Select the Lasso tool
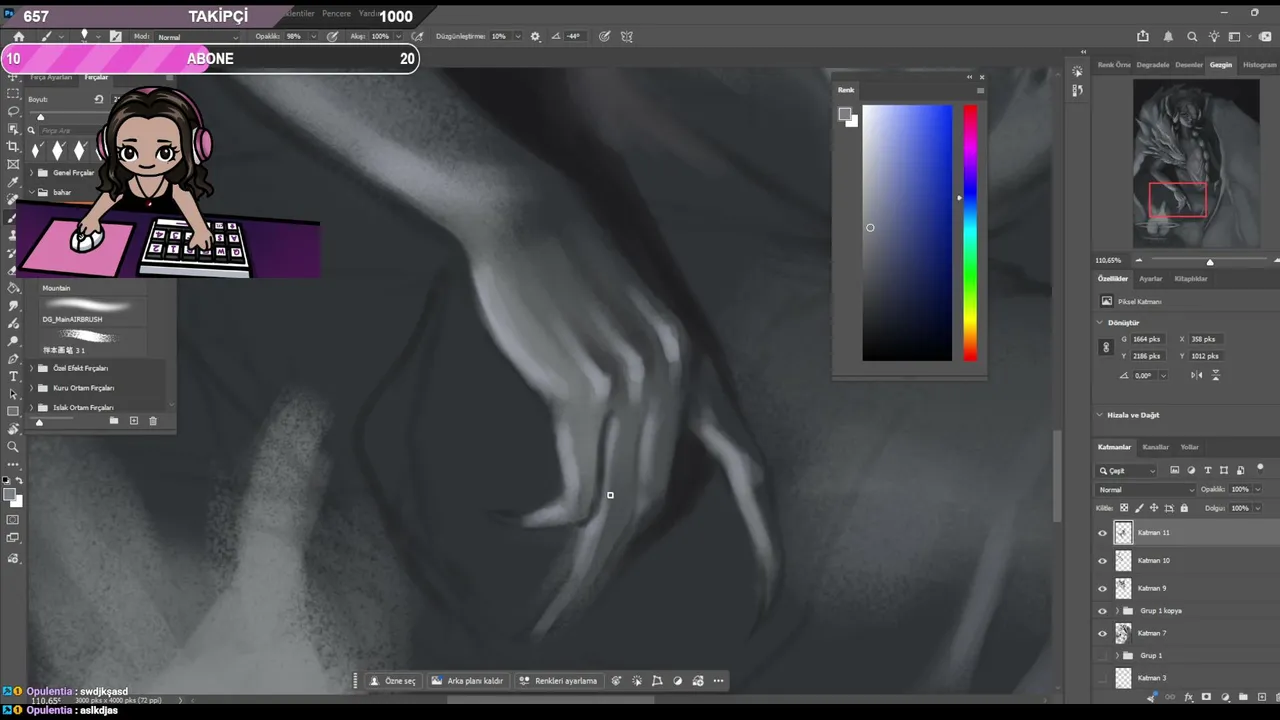The height and width of the screenshot is (720, 1280). [x=13, y=111]
